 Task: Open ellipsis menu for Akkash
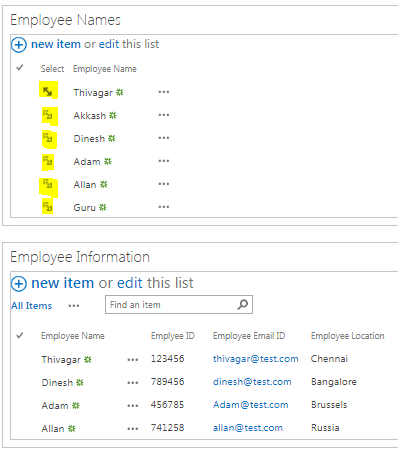[x=164, y=115]
